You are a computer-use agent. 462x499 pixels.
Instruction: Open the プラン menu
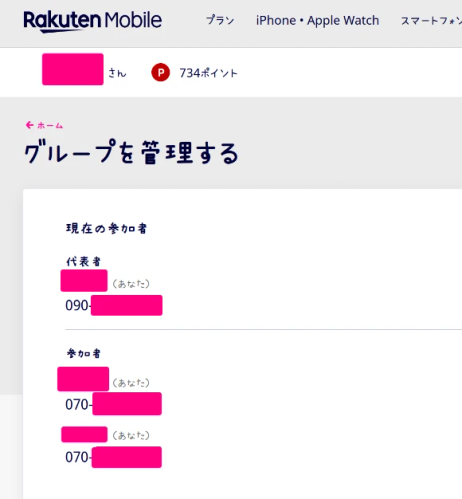[220, 20]
